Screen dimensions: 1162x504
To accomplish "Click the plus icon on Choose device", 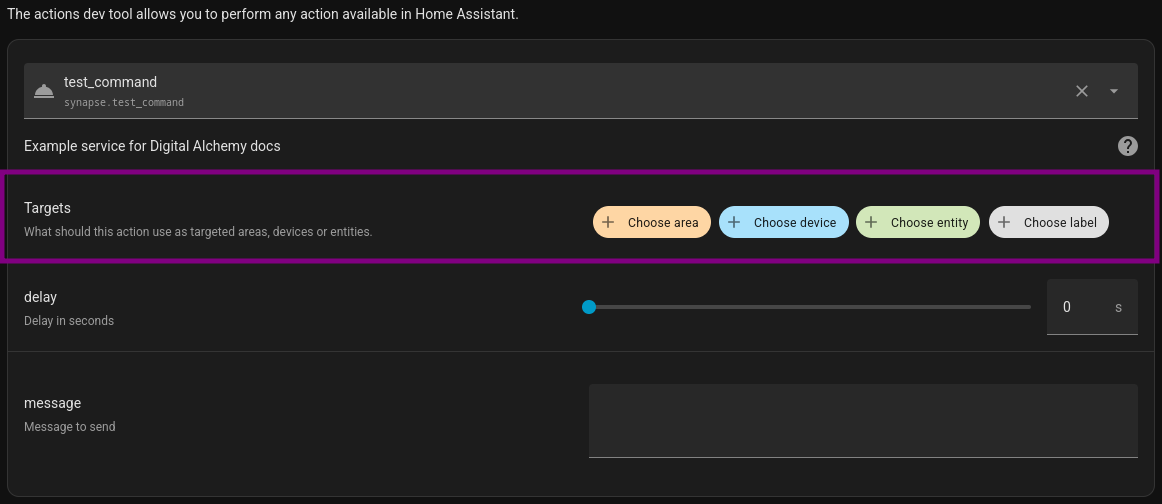I will (734, 222).
